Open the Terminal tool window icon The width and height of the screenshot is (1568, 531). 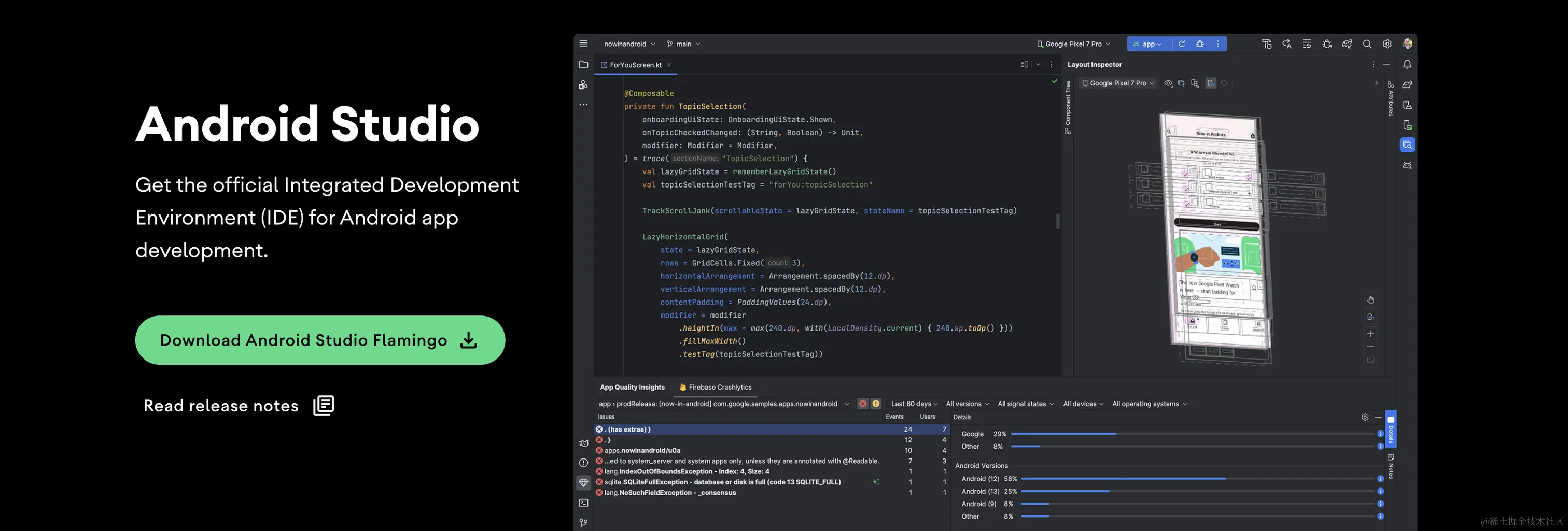(583, 503)
